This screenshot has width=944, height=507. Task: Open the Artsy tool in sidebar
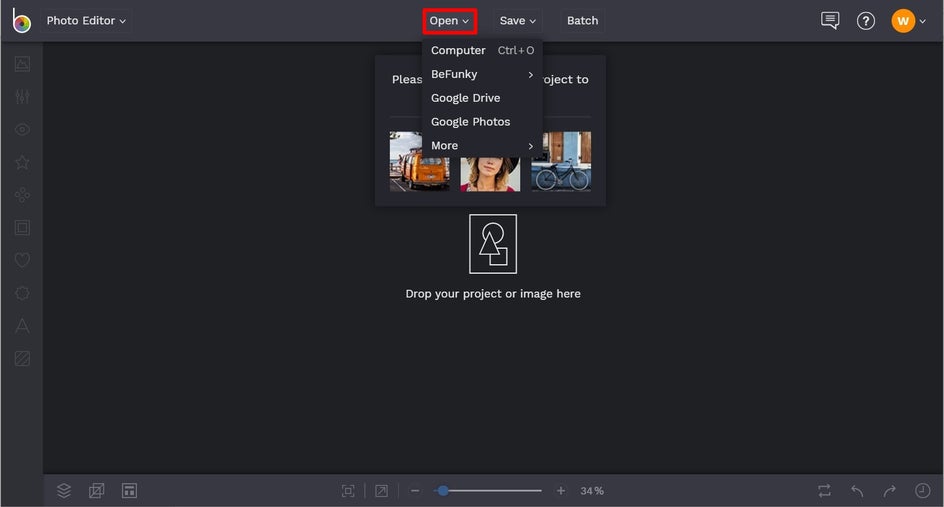coord(22,194)
